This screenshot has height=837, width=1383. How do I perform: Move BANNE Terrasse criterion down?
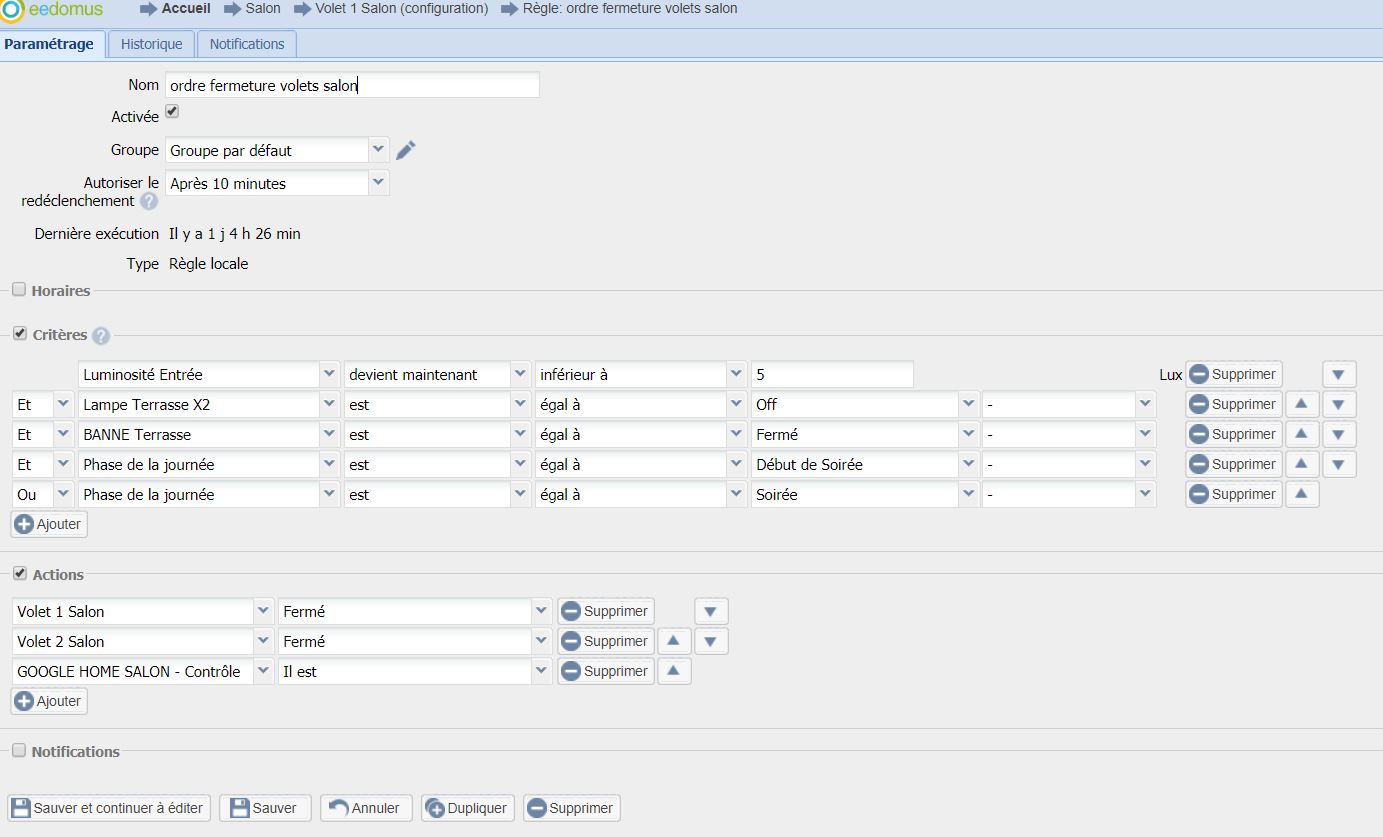pos(1339,434)
